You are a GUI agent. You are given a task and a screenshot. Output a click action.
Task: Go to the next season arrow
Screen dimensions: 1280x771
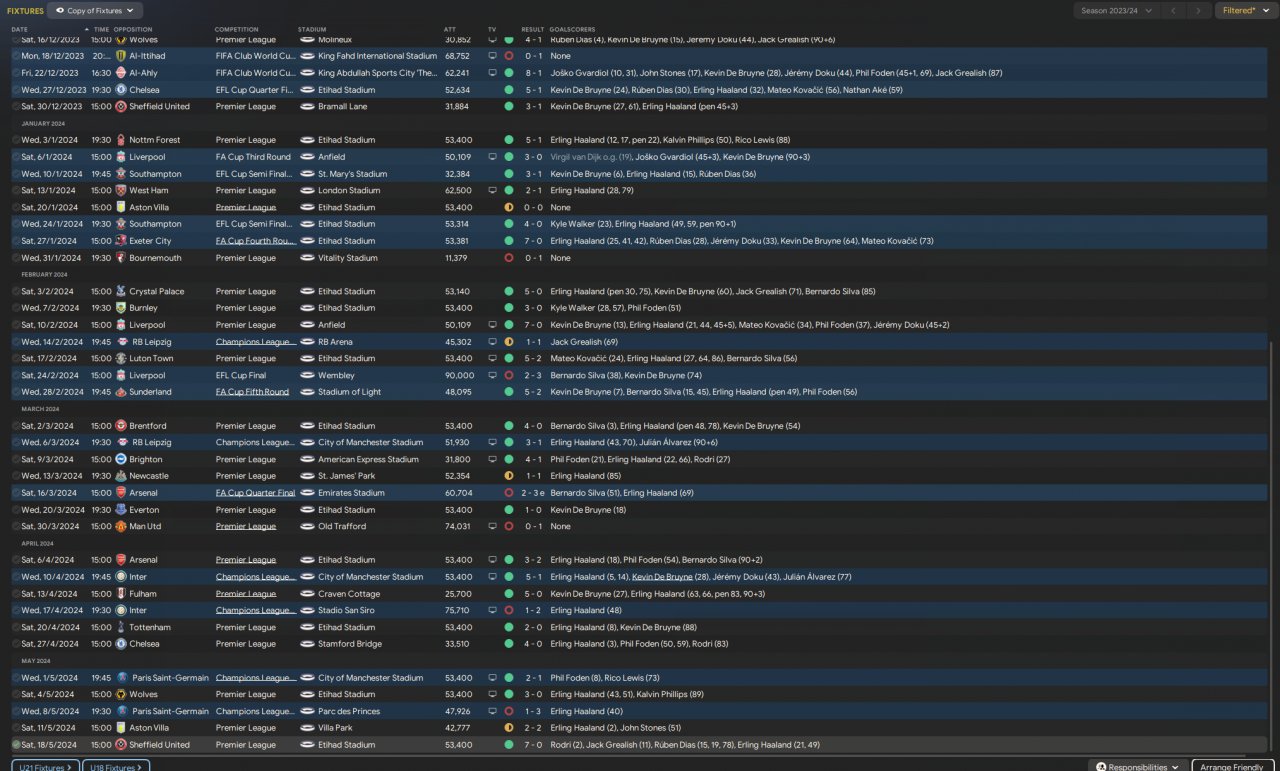(x=1198, y=11)
